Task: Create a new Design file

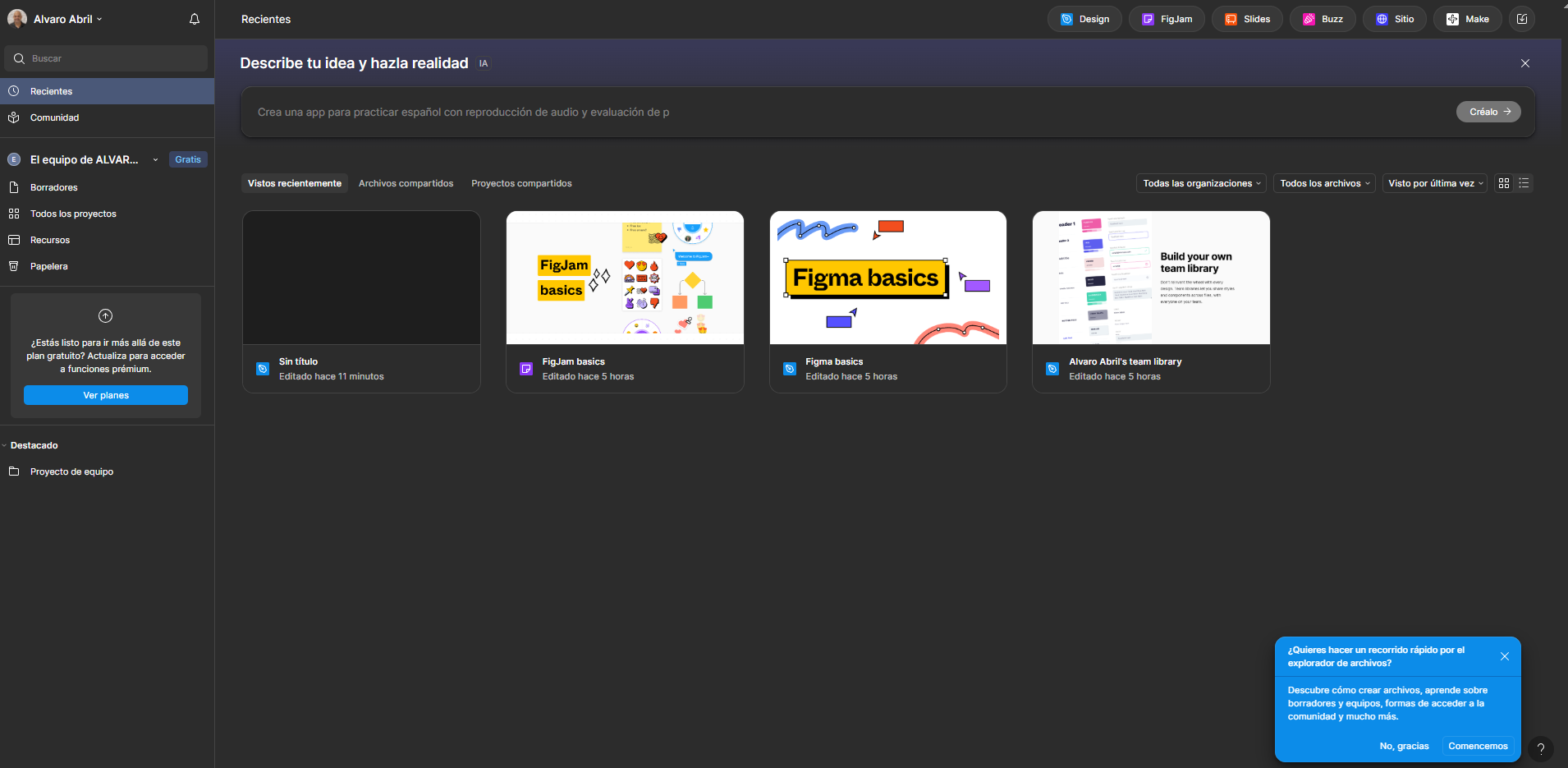Action: point(1084,19)
